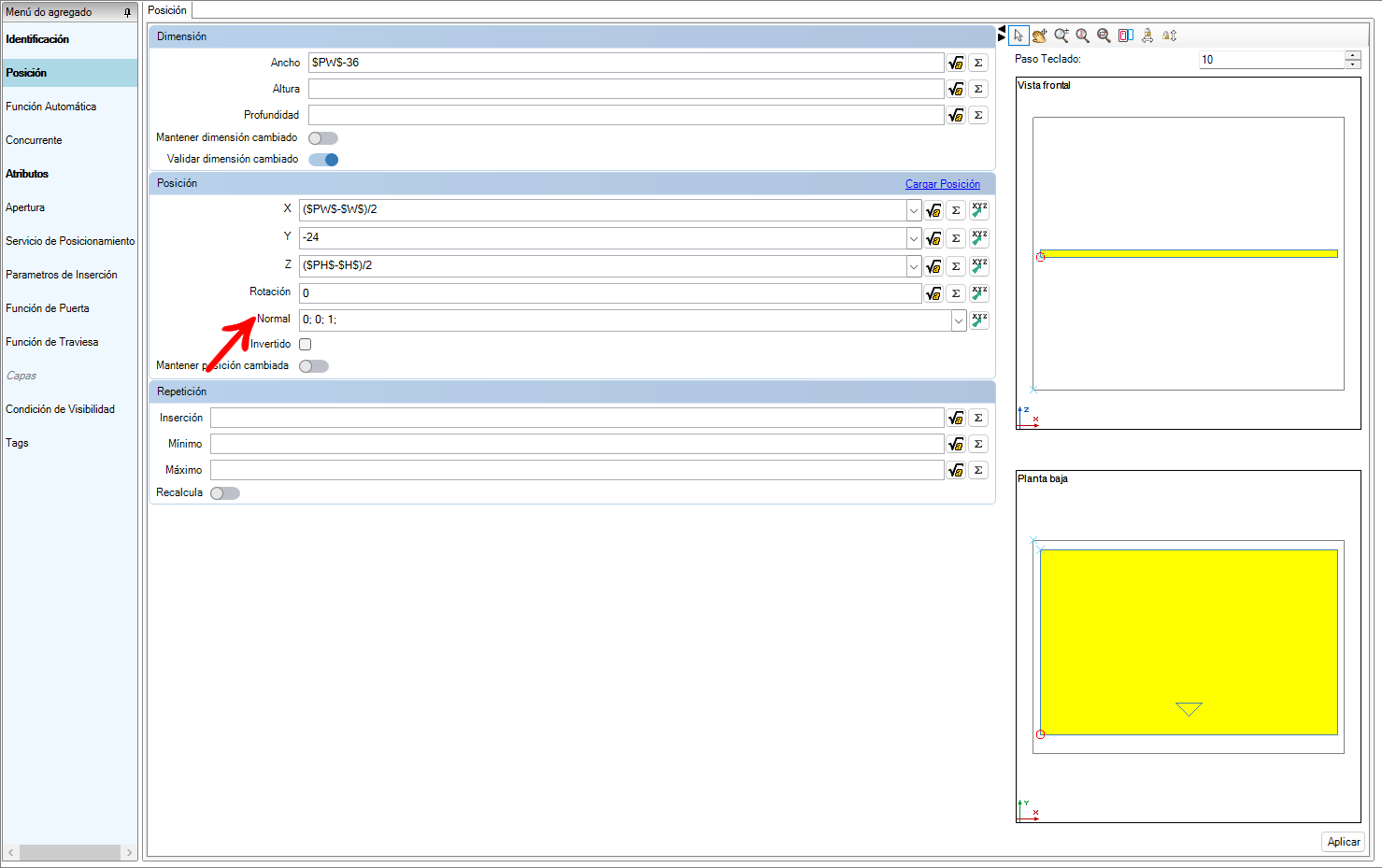Image resolution: width=1382 pixels, height=868 pixels.
Task: Click the zoom 1:1 magnifier icon
Action: (1083, 36)
